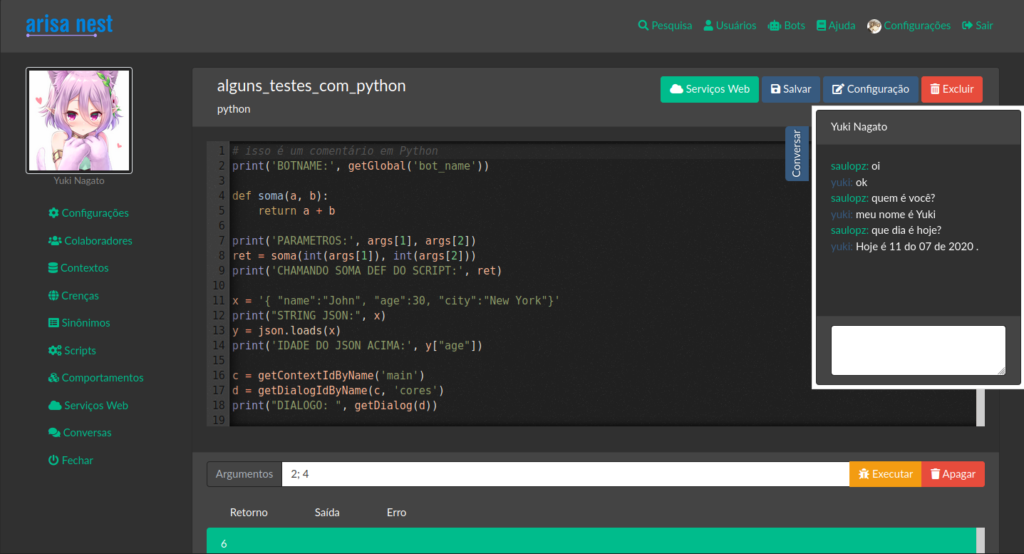The height and width of the screenshot is (554, 1024).
Task: Run the script with Executar
Action: [885, 474]
